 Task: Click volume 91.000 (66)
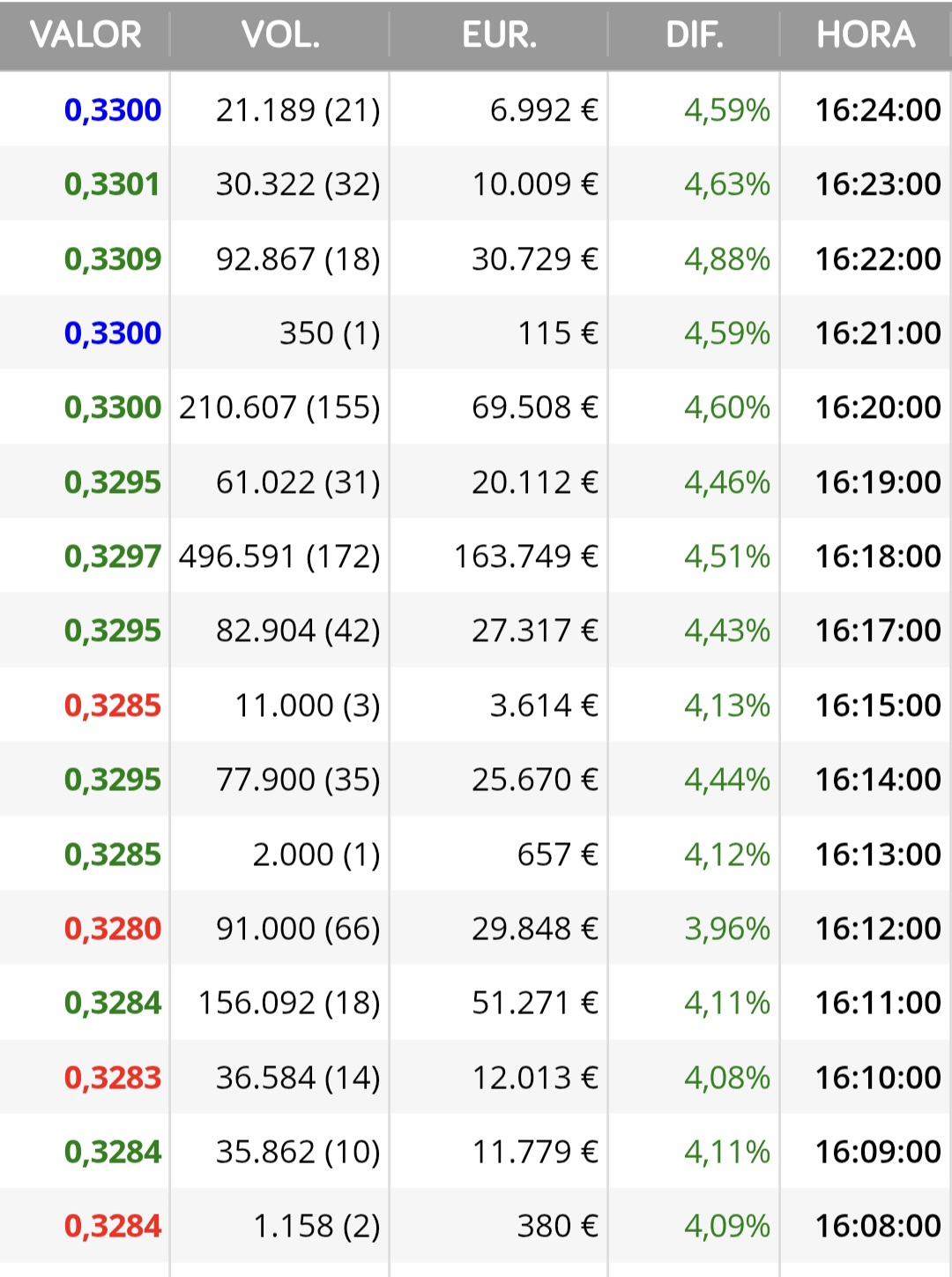pyautogui.click(x=298, y=929)
